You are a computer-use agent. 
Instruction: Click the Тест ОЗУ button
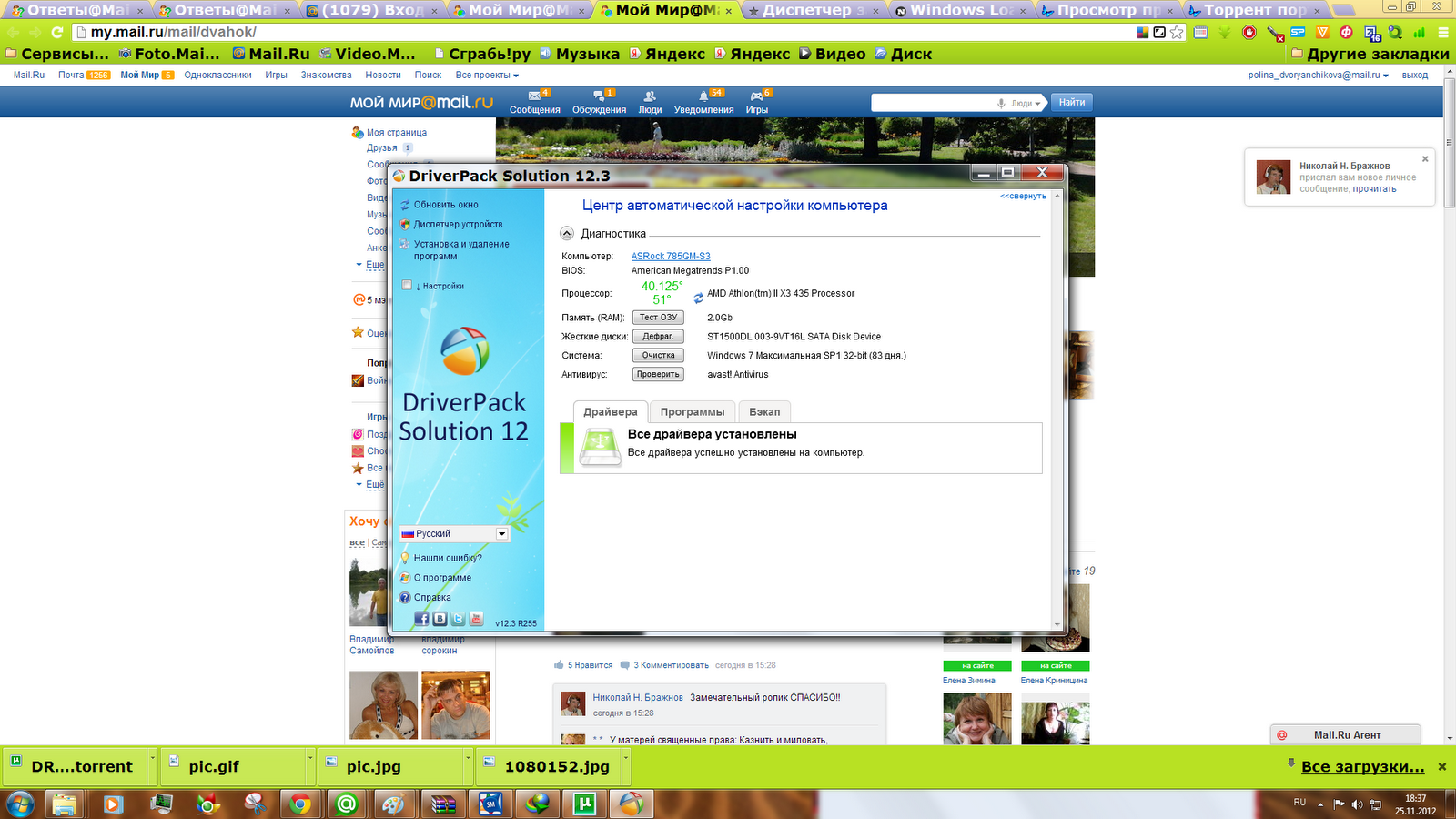click(x=658, y=318)
